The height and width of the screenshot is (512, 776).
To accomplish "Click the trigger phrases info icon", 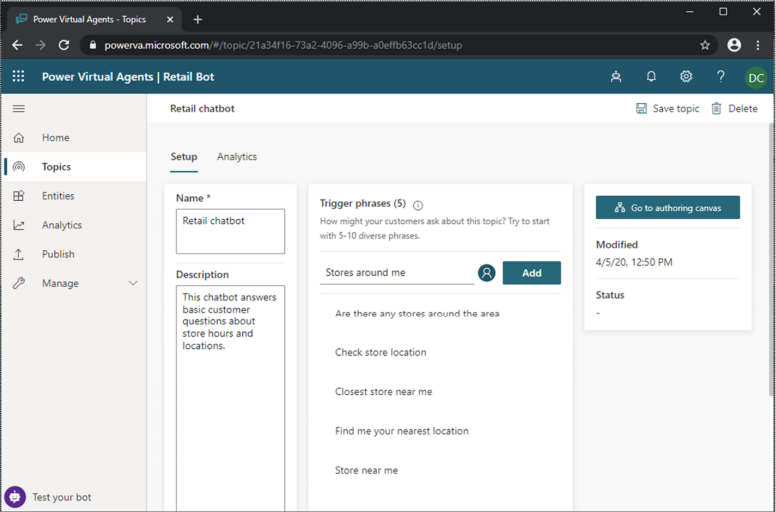I will 418,205.
